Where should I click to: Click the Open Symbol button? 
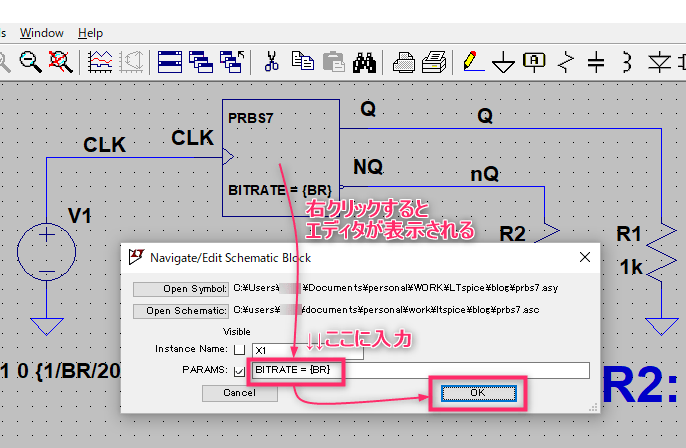pyautogui.click(x=180, y=289)
